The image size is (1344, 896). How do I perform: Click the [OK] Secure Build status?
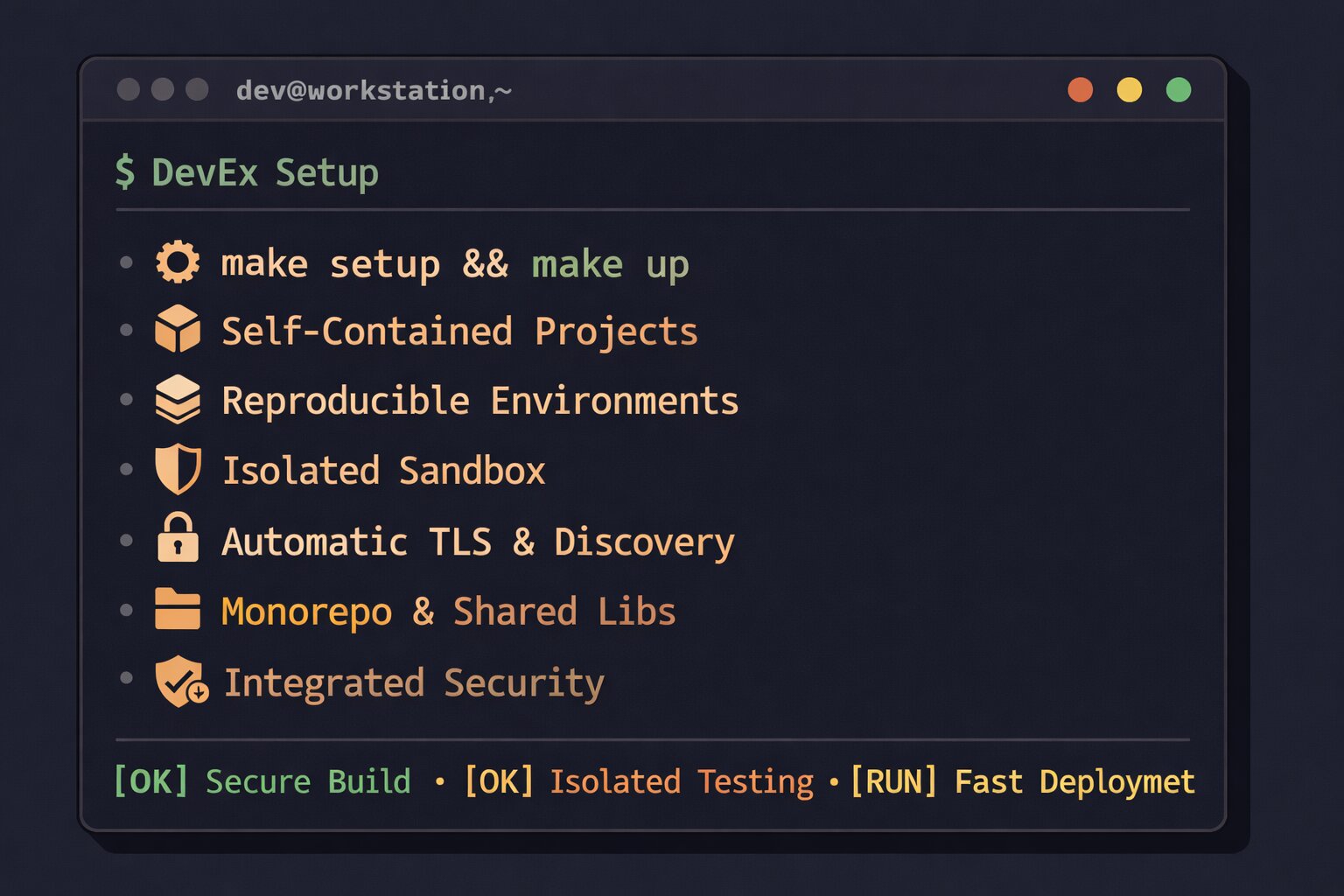[262, 781]
